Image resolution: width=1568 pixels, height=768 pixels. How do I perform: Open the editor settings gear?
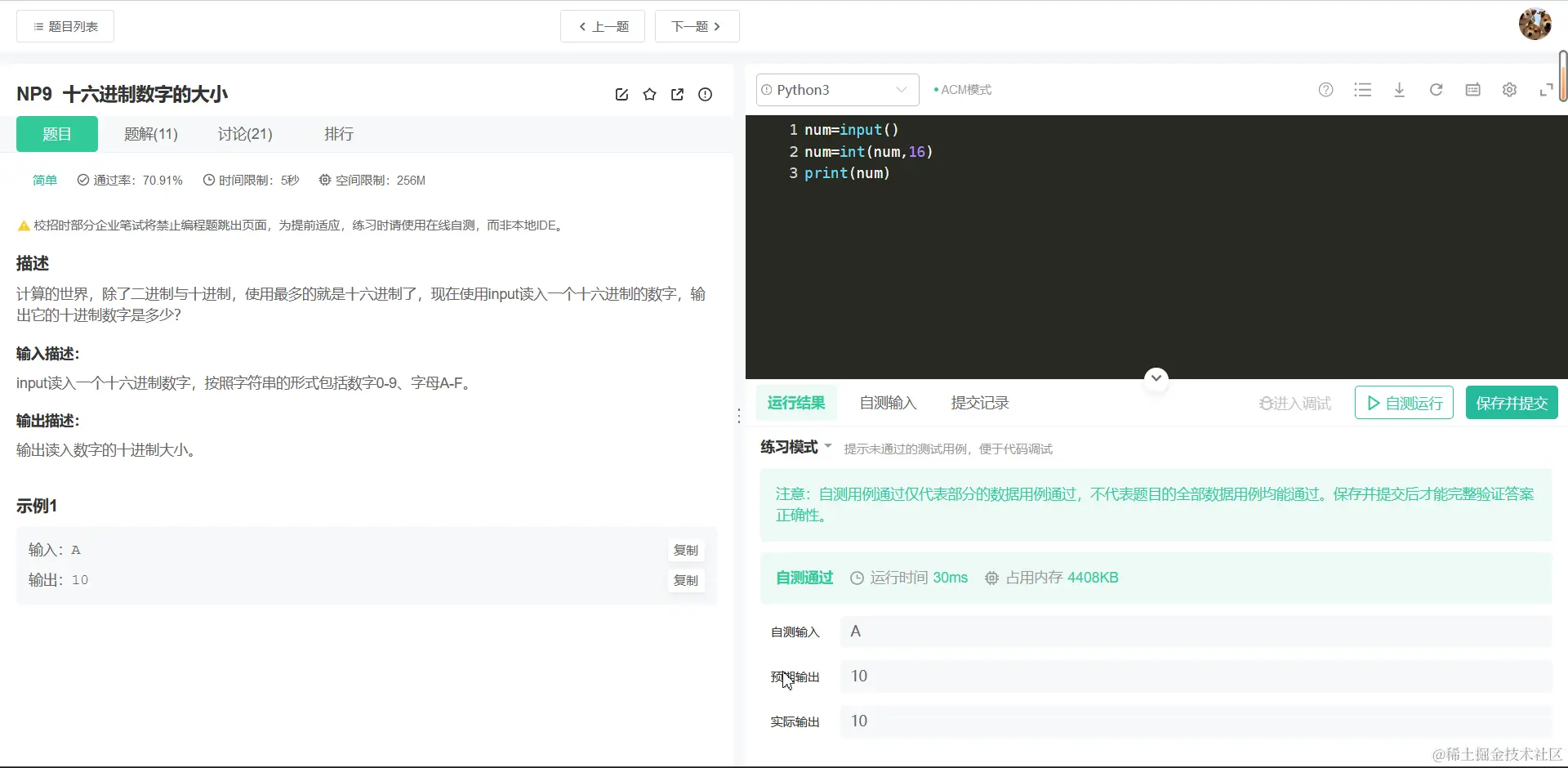click(1509, 90)
